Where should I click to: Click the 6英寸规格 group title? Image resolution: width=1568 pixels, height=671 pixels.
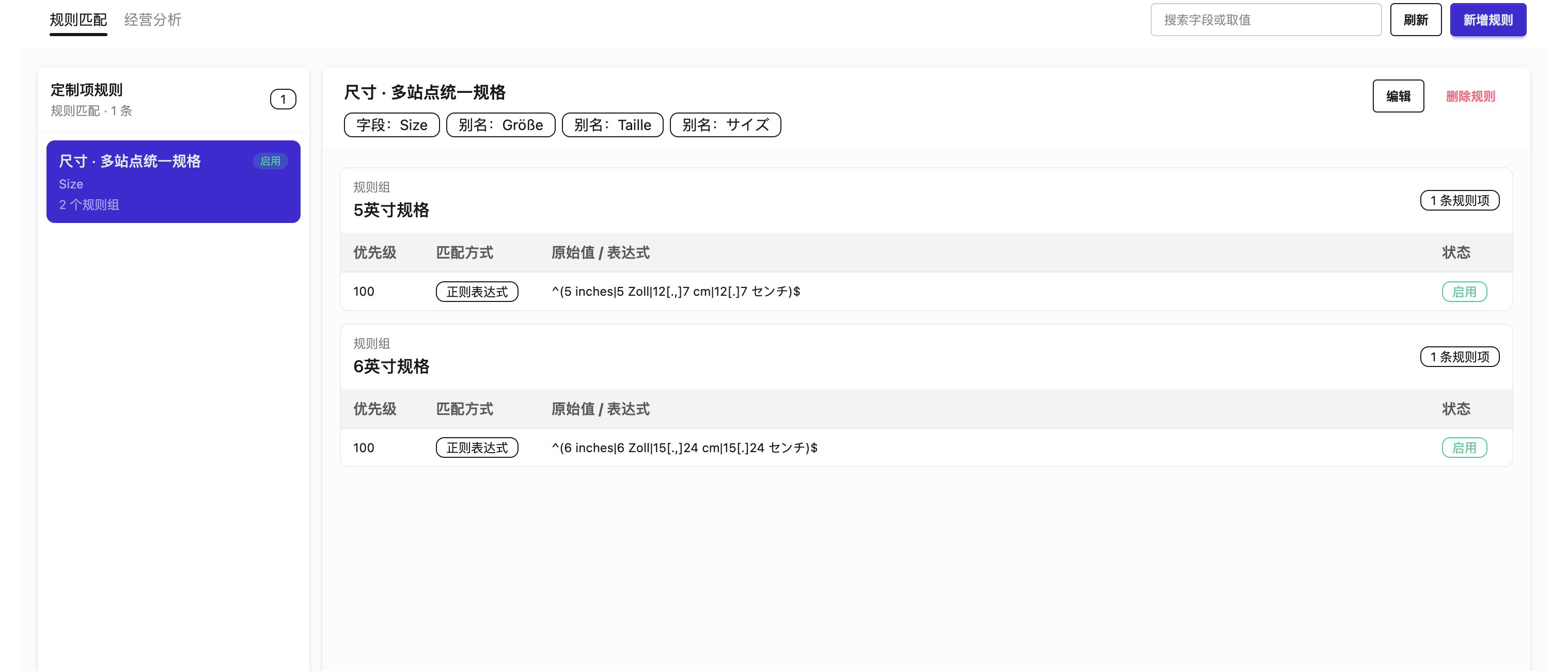(391, 367)
